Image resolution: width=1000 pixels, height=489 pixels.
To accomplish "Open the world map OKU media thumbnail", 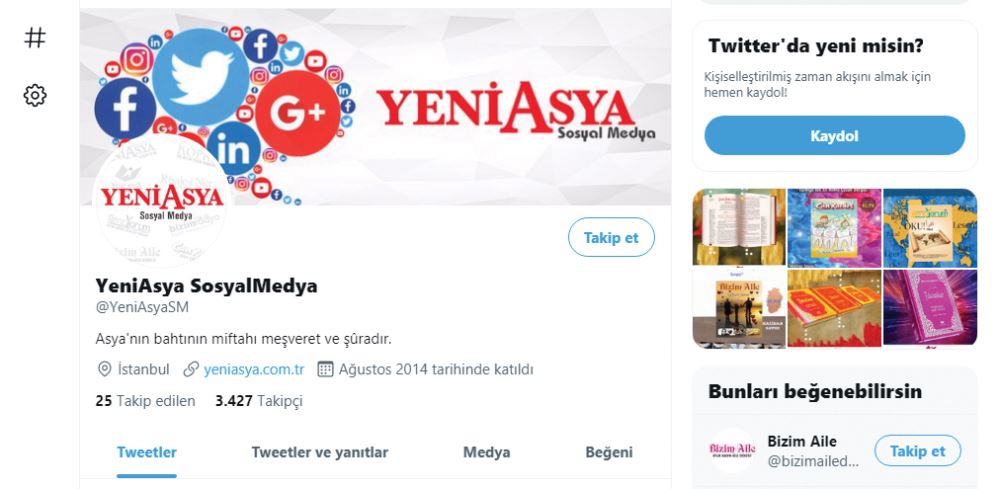I will pyautogui.click(x=930, y=227).
